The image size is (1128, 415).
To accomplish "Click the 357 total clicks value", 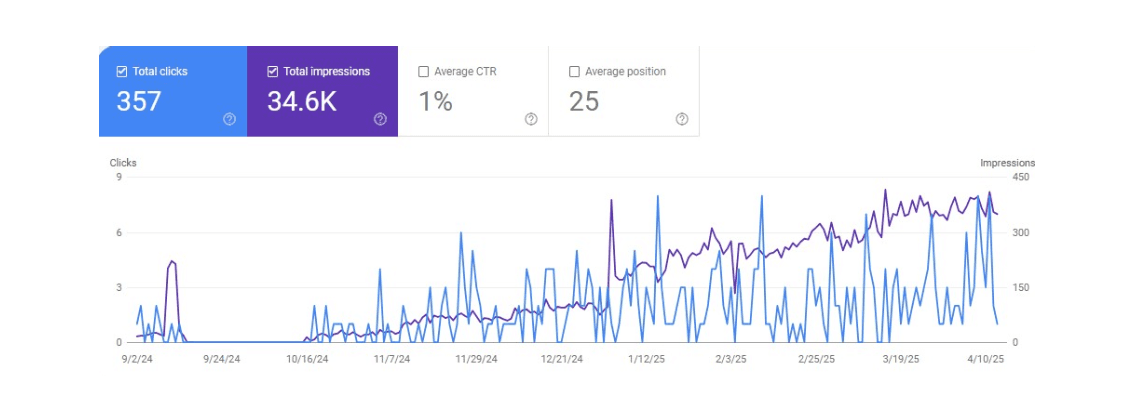I will point(139,101).
